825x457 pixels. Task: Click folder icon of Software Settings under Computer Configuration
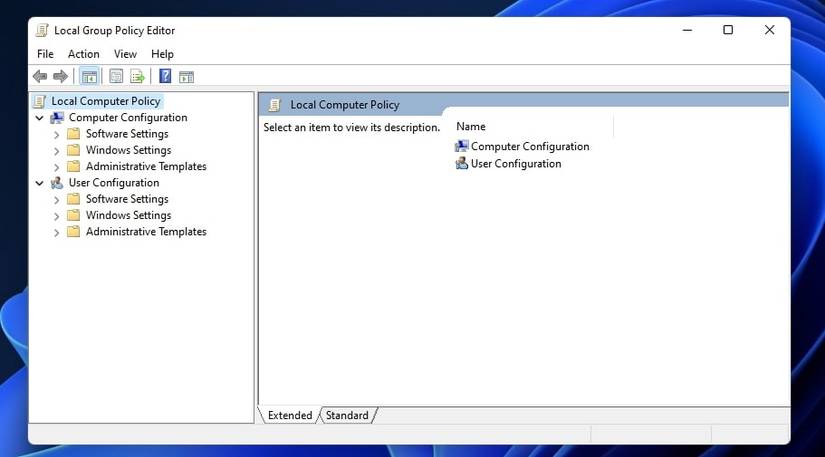tap(74, 134)
